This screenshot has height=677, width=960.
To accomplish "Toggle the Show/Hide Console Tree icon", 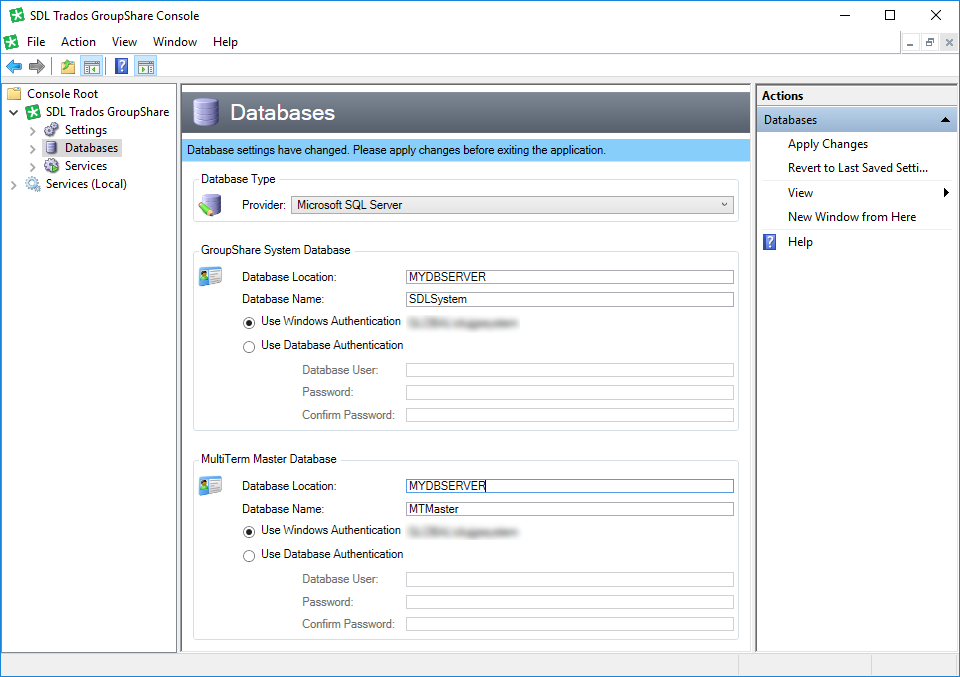I will click(91, 67).
